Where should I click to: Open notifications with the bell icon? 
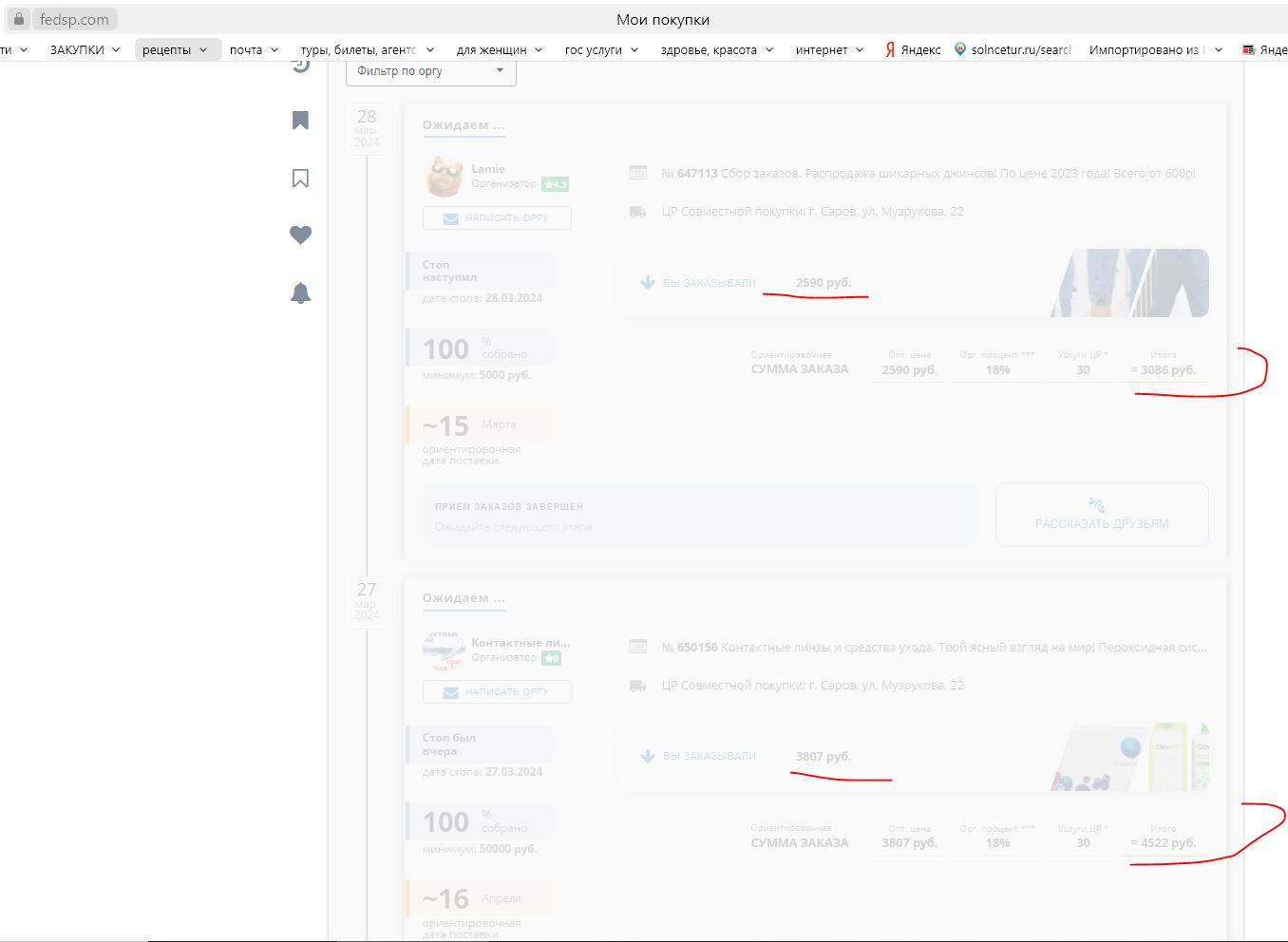(x=300, y=293)
